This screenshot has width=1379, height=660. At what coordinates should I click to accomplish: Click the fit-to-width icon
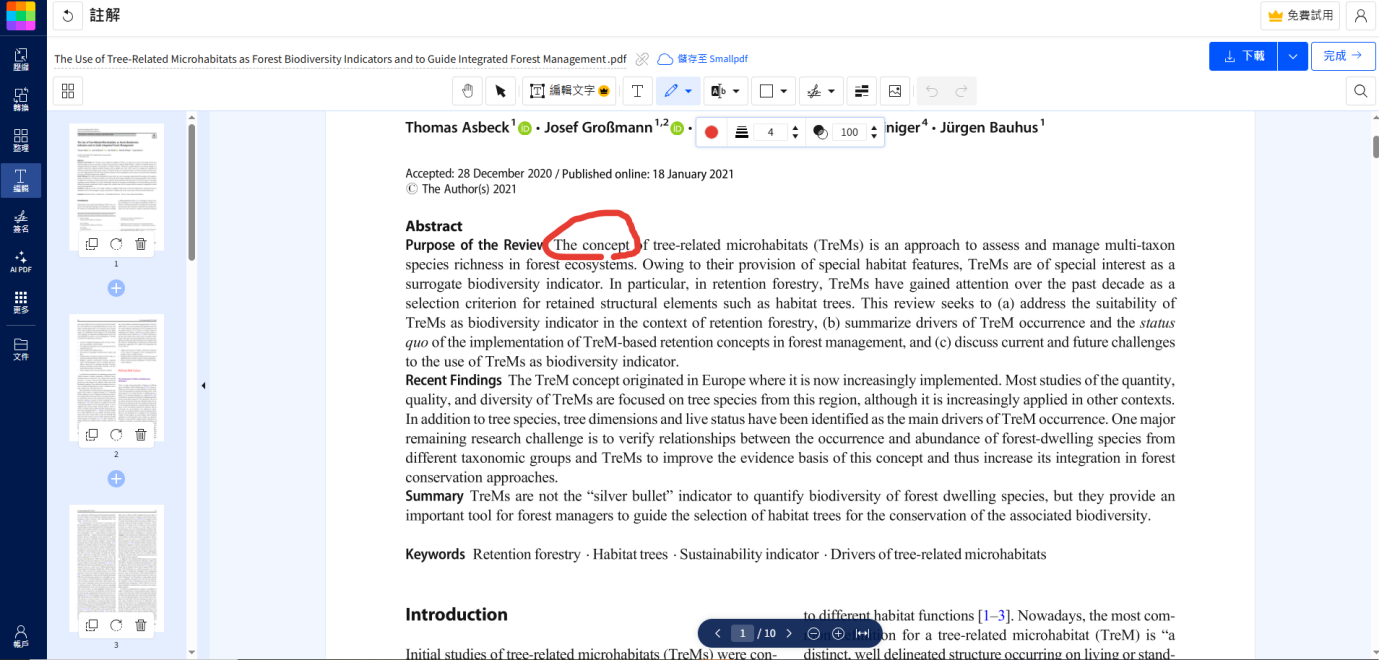tap(862, 634)
